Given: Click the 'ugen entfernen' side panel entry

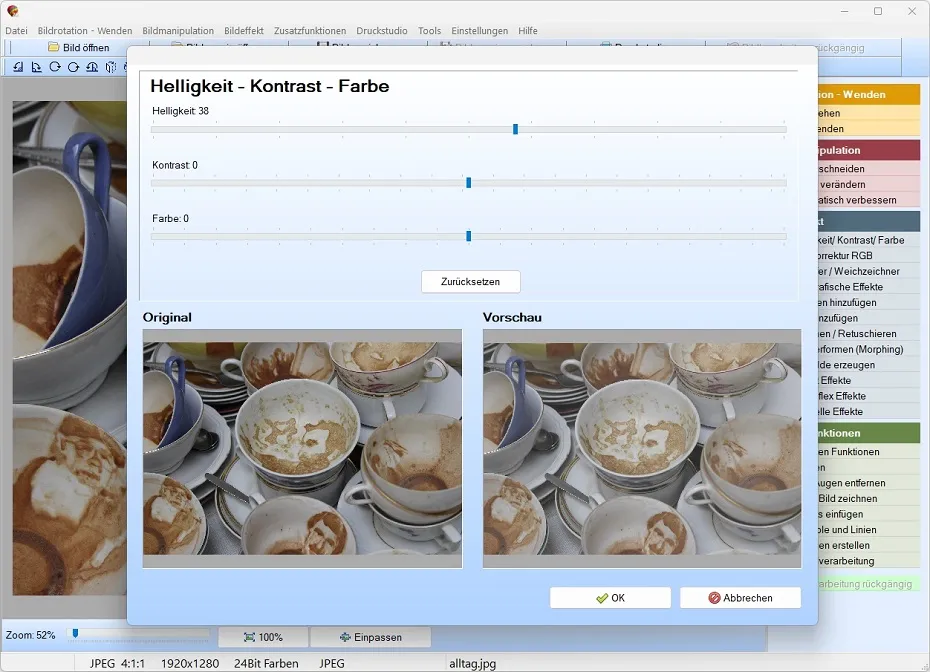Looking at the screenshot, I should point(869,483).
